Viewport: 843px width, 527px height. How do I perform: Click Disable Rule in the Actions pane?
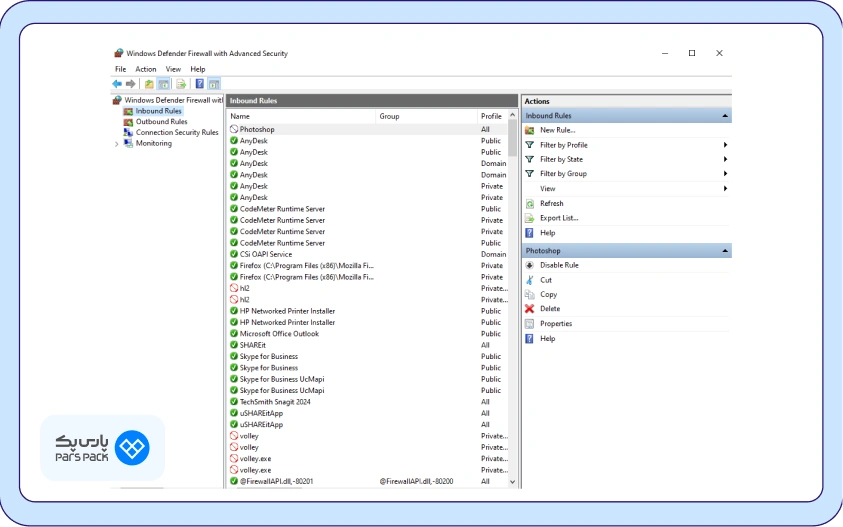pos(559,265)
